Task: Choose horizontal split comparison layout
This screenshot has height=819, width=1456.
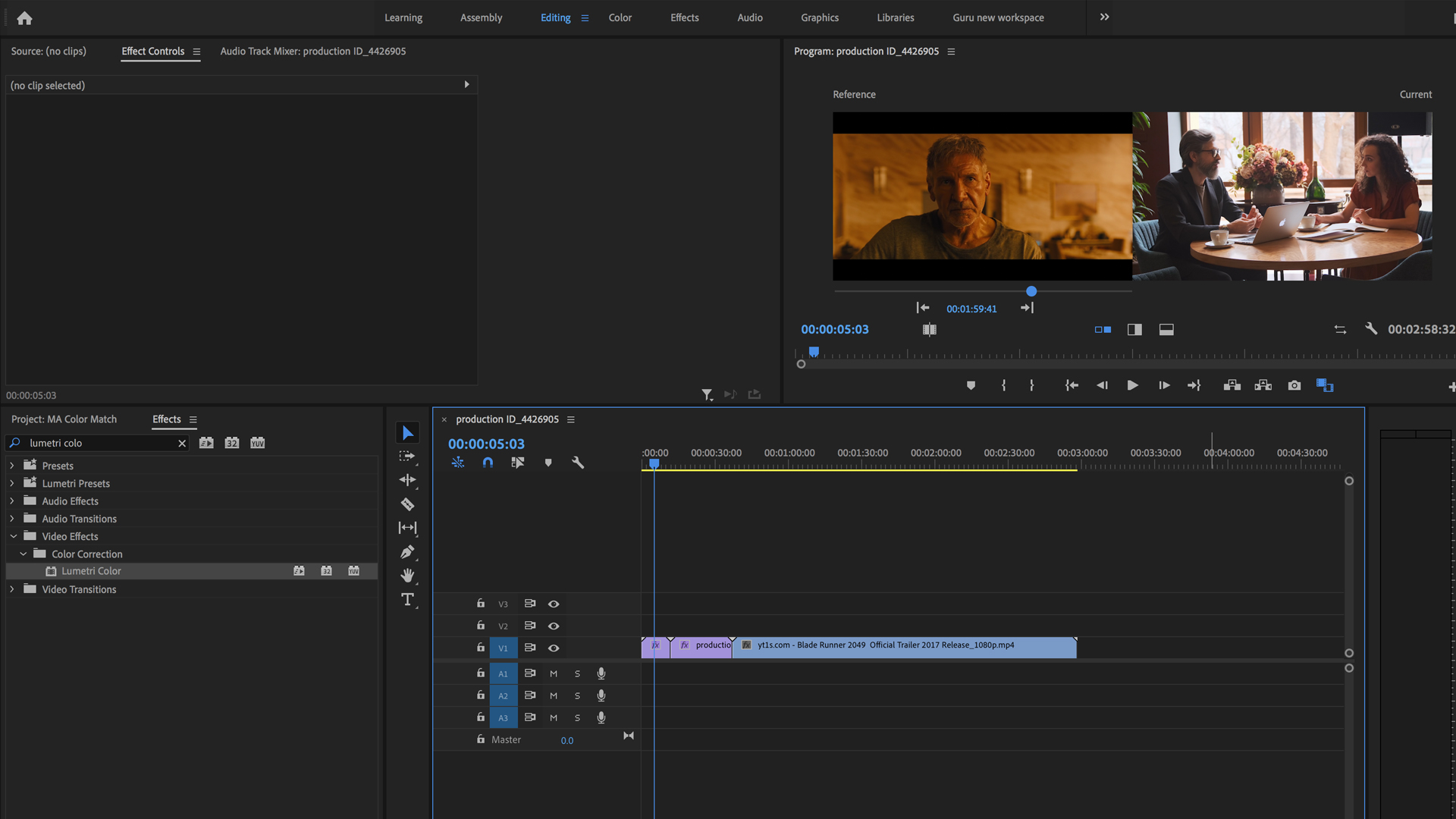Action: [1166, 329]
